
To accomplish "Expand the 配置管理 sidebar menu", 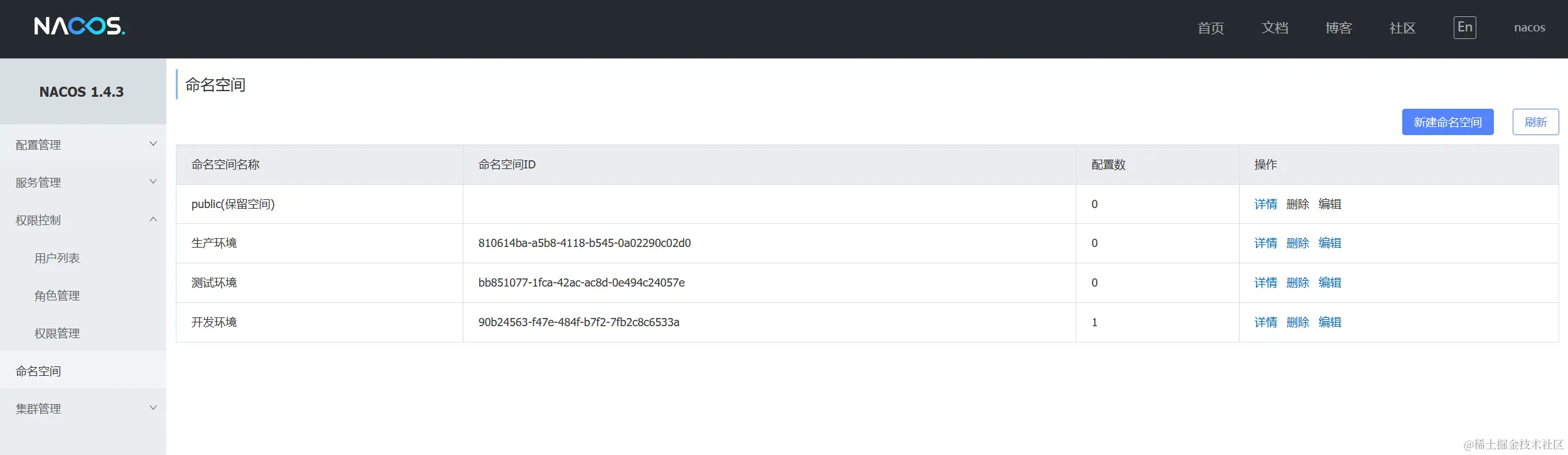I will point(83,145).
